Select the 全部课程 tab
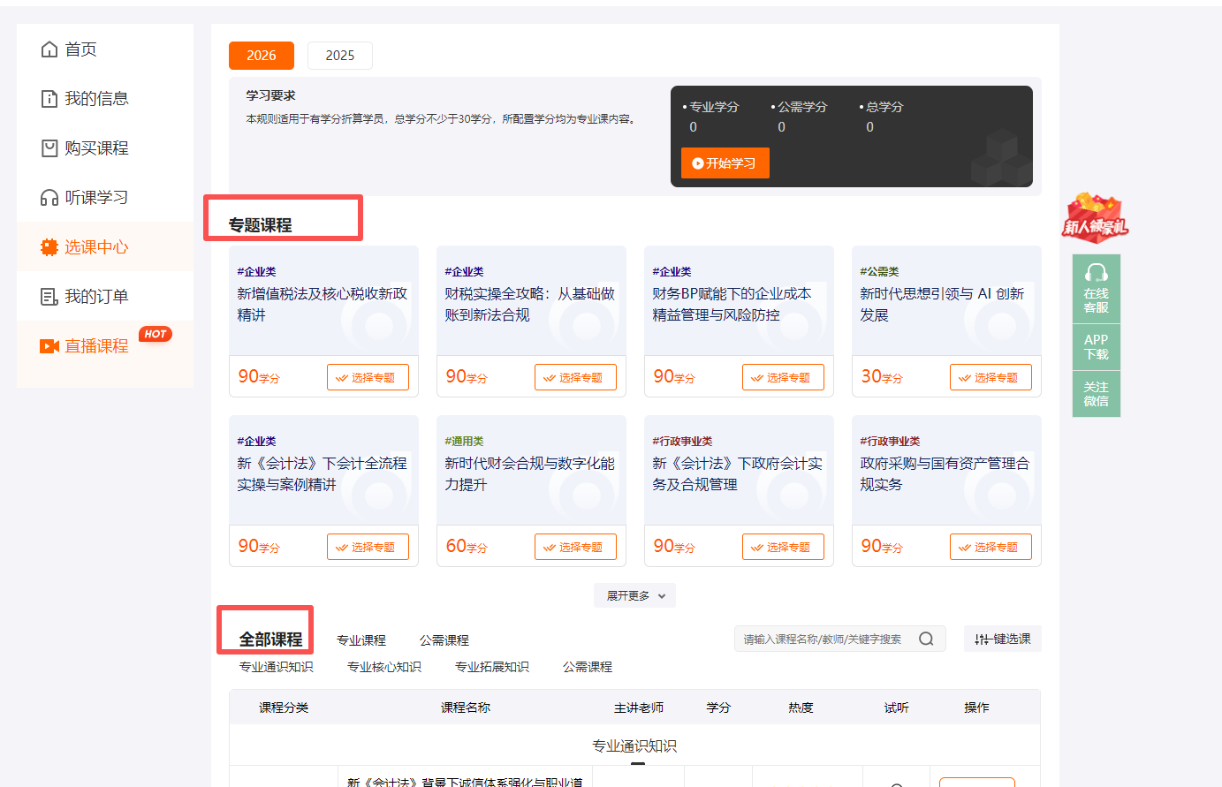 [270, 639]
